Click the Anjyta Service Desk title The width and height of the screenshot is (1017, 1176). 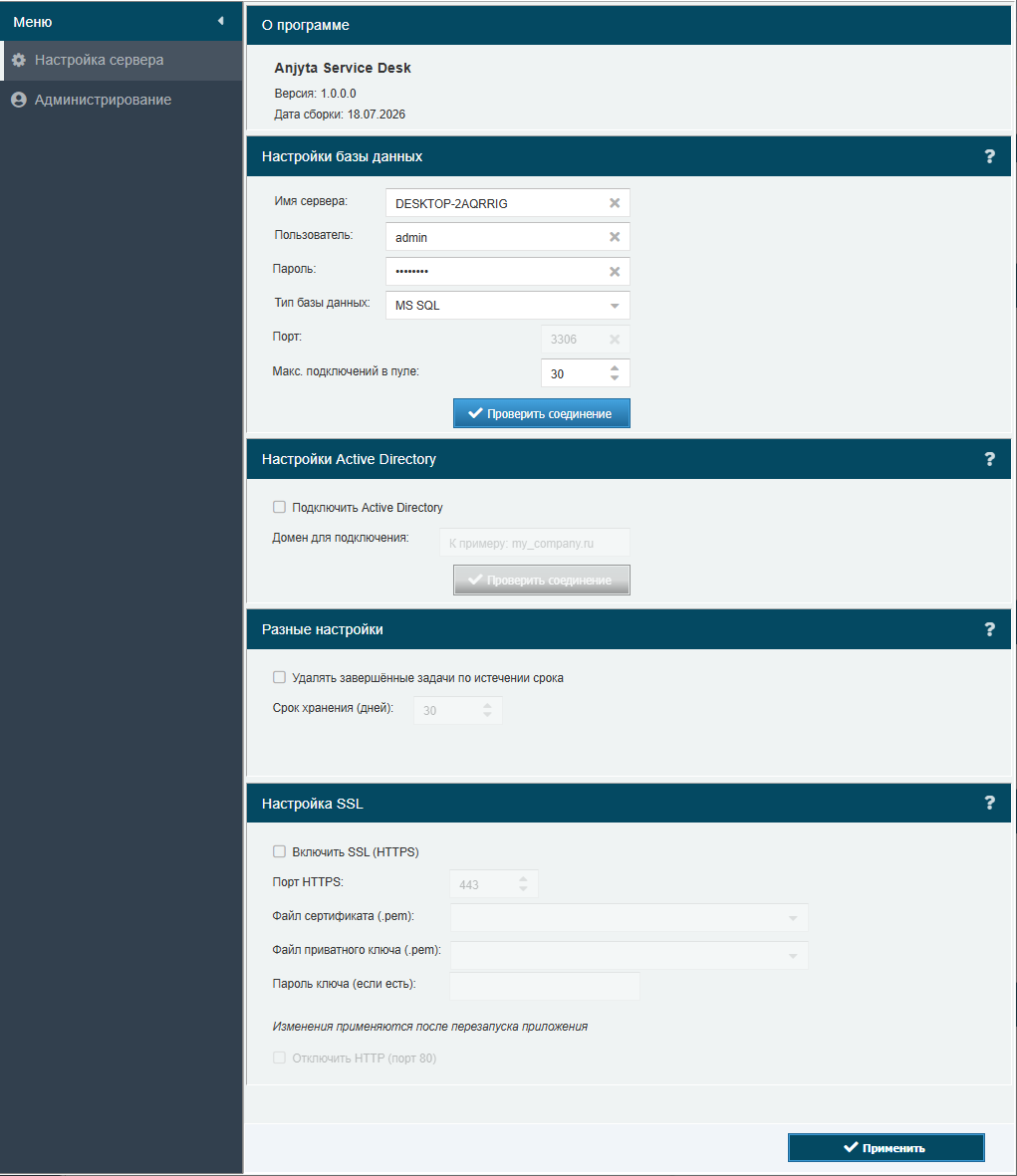343,68
